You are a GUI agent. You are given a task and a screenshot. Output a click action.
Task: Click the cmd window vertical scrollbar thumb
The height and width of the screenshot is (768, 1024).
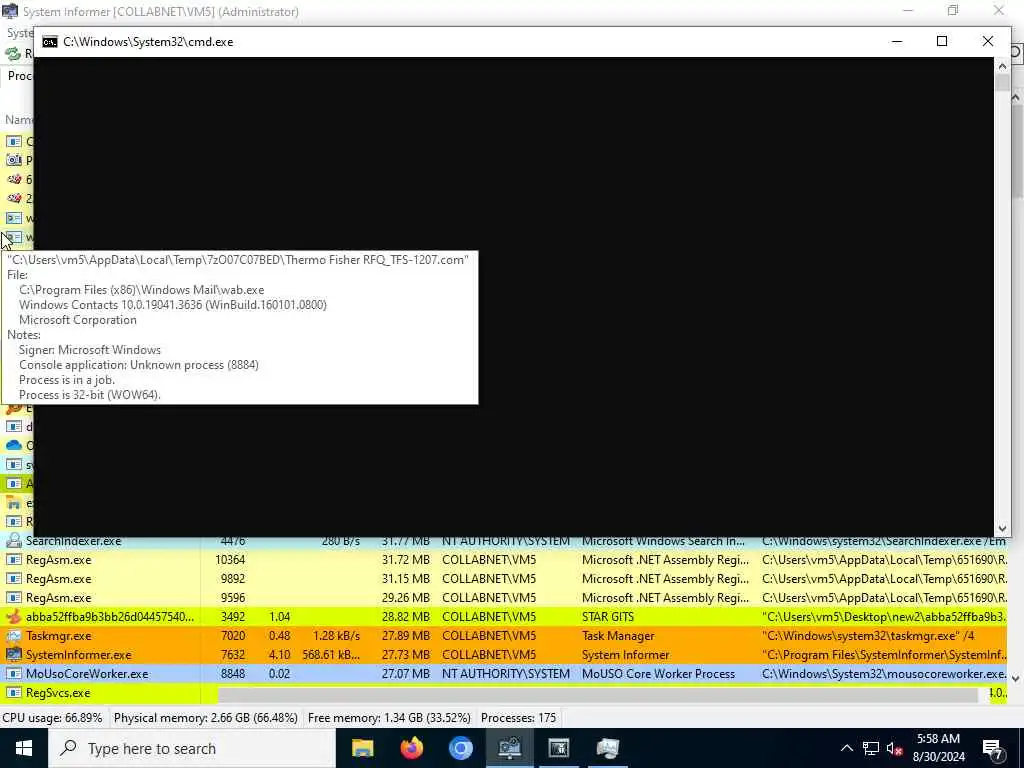click(x=1002, y=84)
